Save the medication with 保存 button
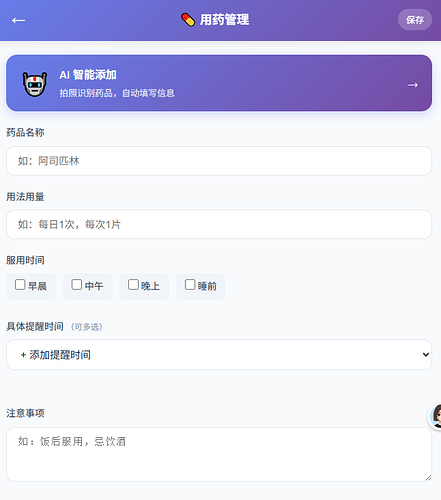Viewport: 441px width, 500px height. tap(415, 20)
